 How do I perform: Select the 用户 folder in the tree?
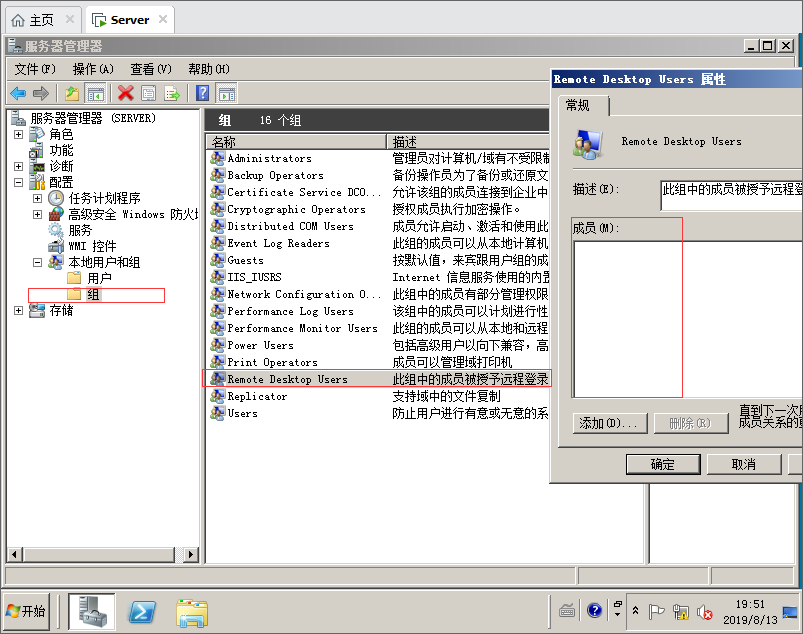[99, 278]
